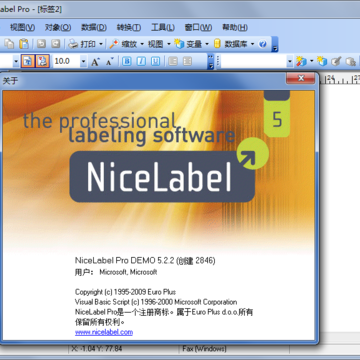This screenshot has height=360, width=360.
Task: Click the edit variable pen icon
Action: 336,61
